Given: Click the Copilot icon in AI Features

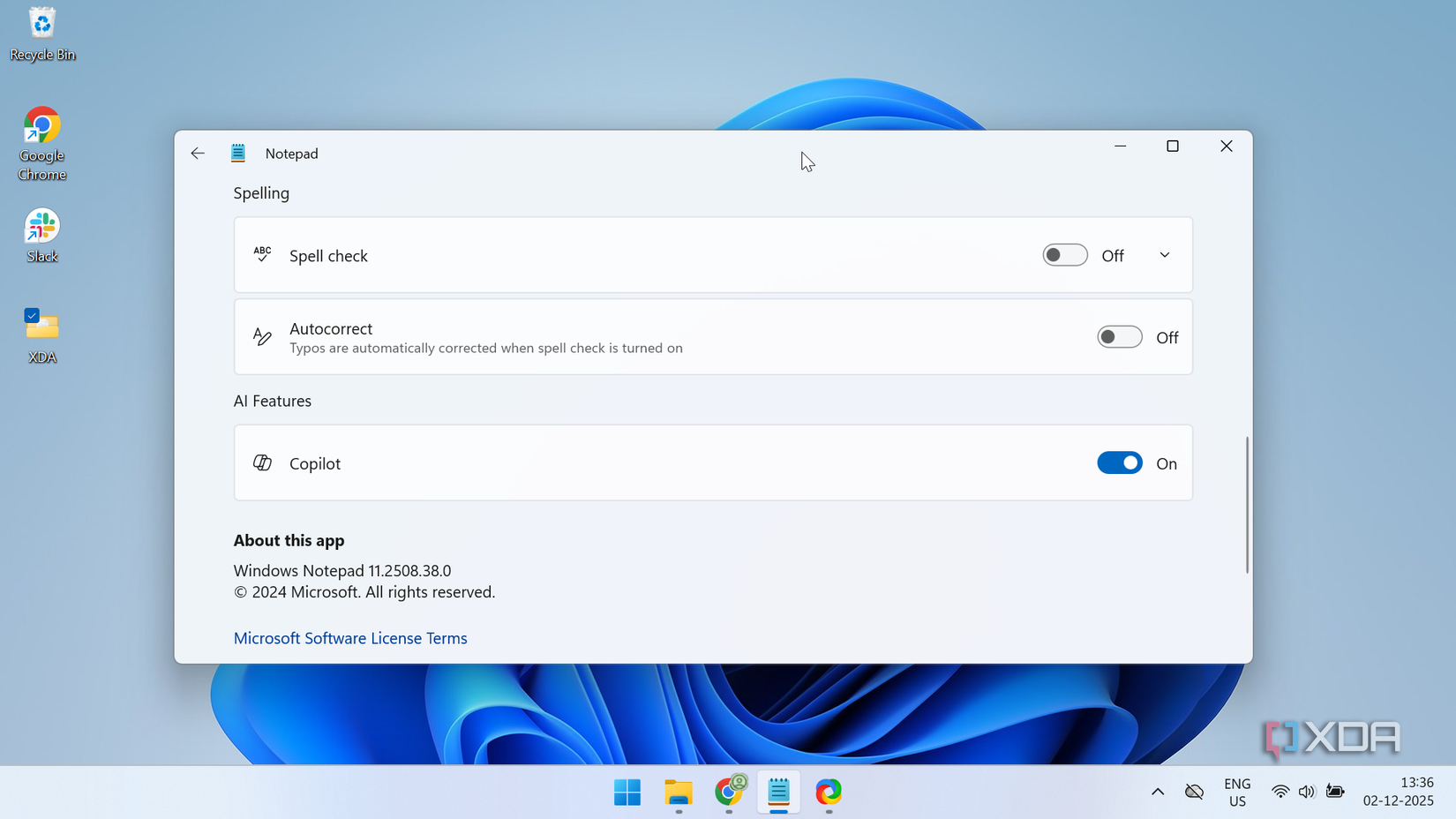Looking at the screenshot, I should [262, 463].
